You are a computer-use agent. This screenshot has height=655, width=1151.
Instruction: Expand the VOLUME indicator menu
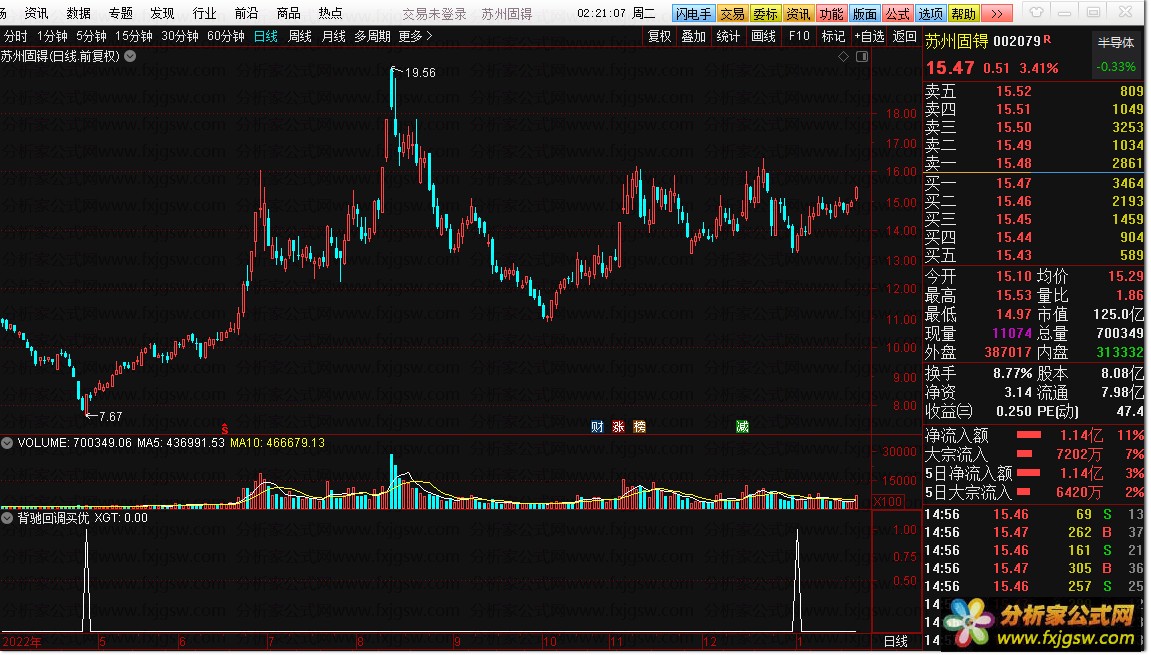click(x=7, y=443)
